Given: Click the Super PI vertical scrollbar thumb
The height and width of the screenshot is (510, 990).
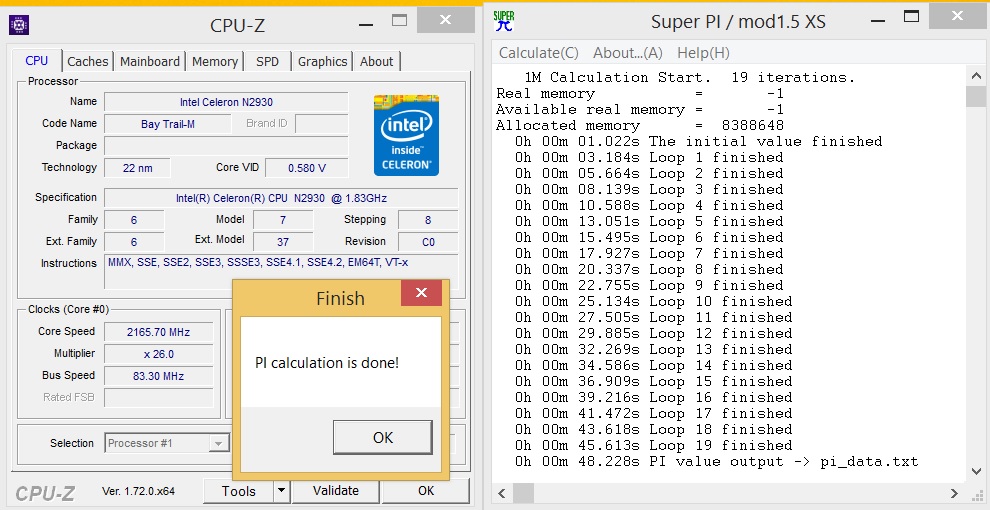Looking at the screenshot, I should [976, 97].
